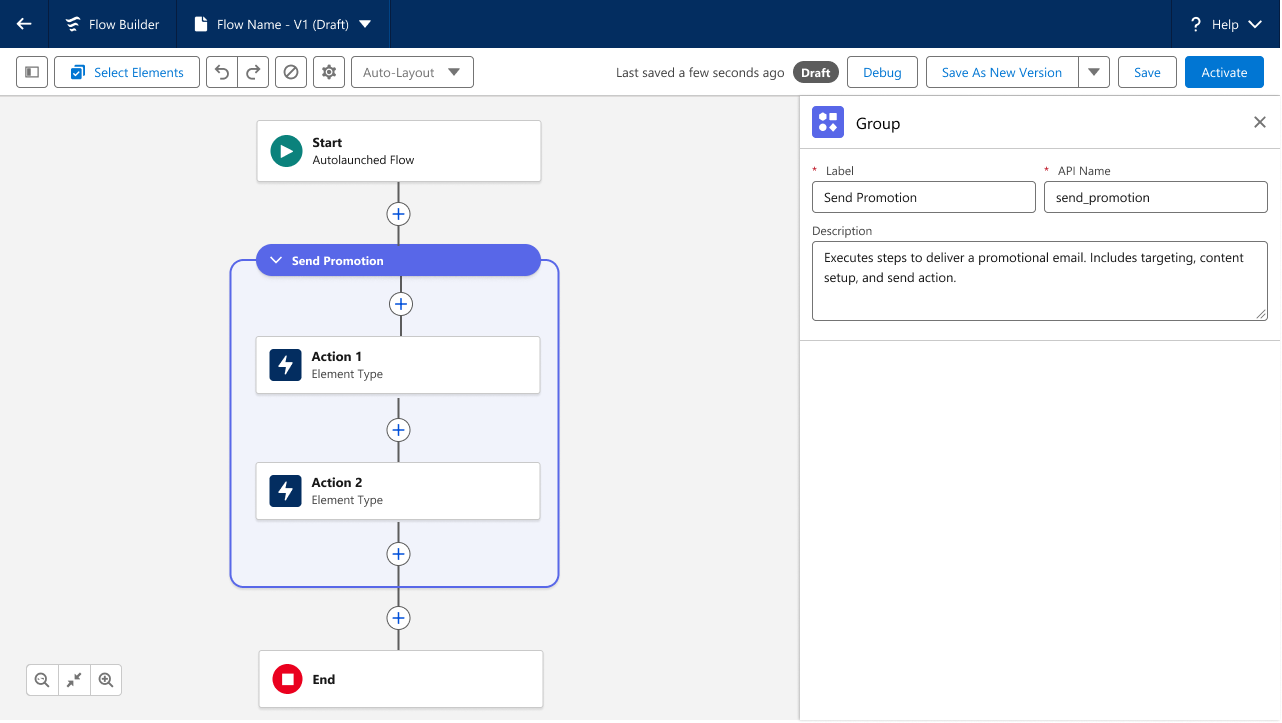Click the Flow Name document icon
The width and height of the screenshot is (1282, 723).
click(200, 24)
